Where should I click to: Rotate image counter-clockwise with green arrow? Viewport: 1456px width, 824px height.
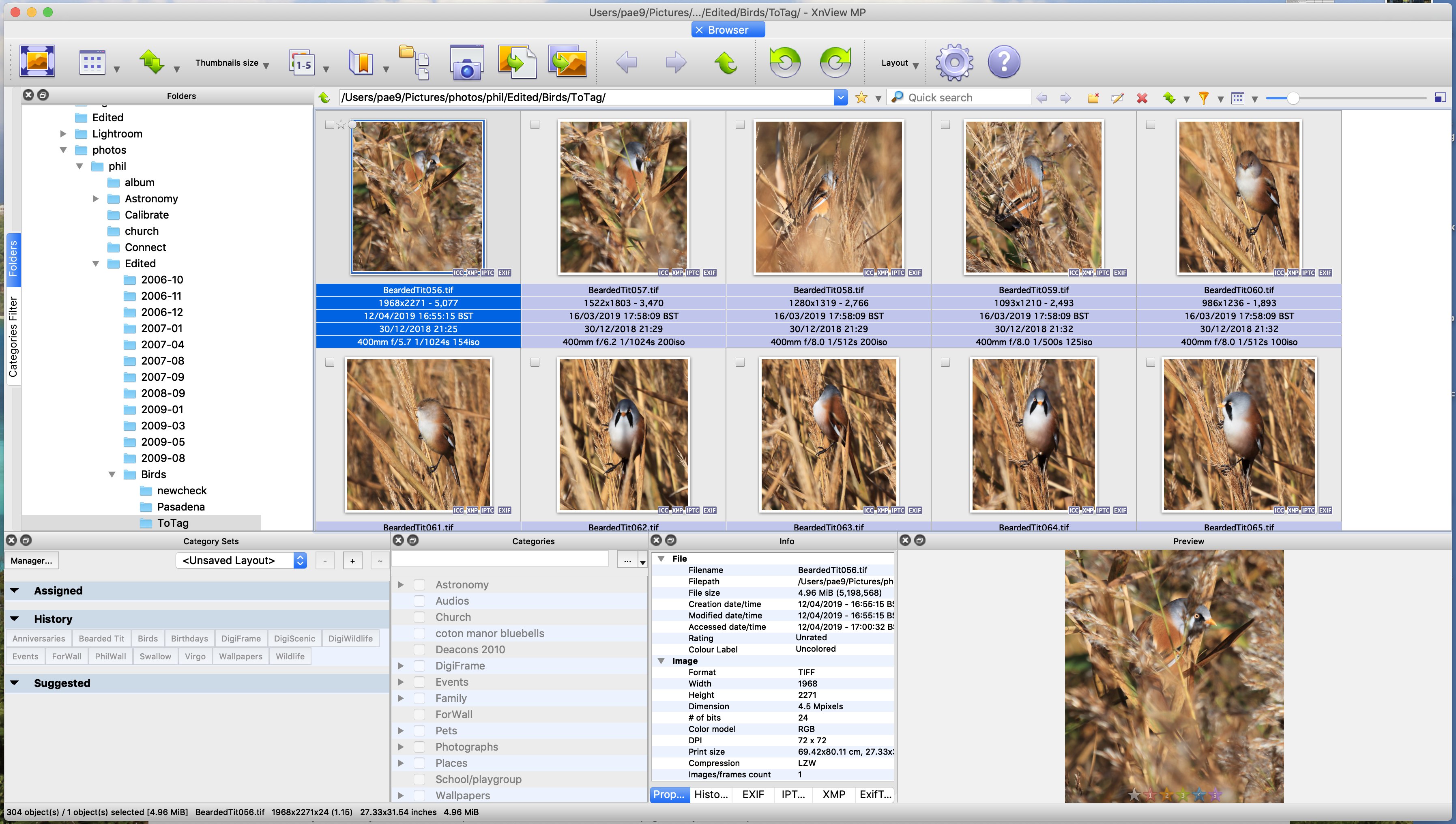click(x=784, y=62)
